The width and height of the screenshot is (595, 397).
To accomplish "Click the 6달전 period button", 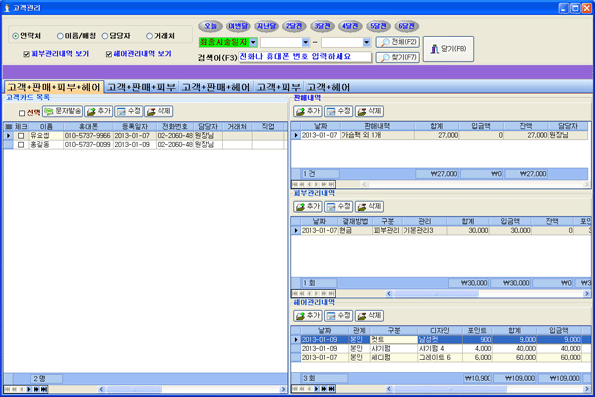I will point(406,26).
